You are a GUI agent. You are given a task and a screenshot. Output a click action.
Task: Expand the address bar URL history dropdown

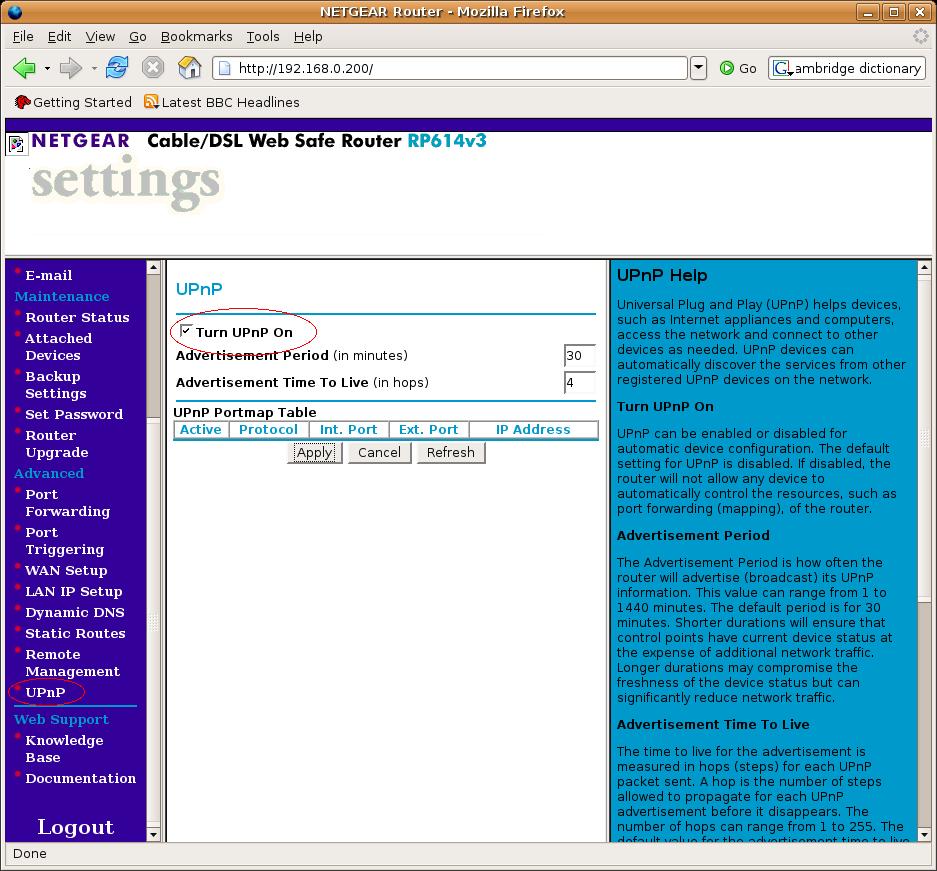click(x=698, y=68)
